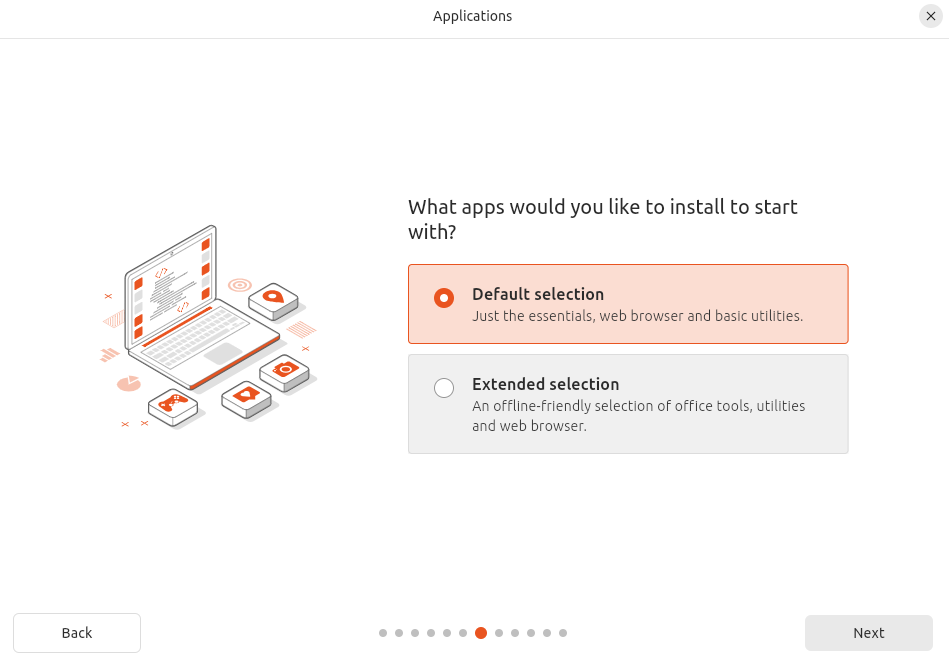Select the Default selection radio button

point(444,298)
